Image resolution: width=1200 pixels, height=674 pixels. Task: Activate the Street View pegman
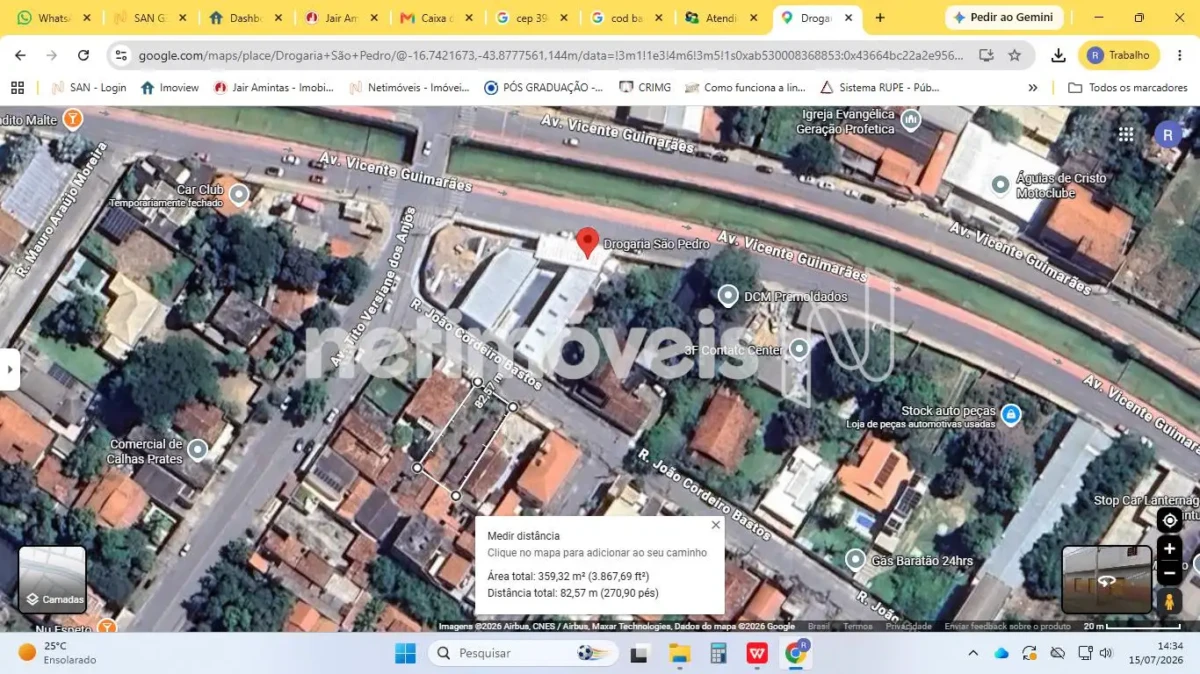tap(1169, 601)
